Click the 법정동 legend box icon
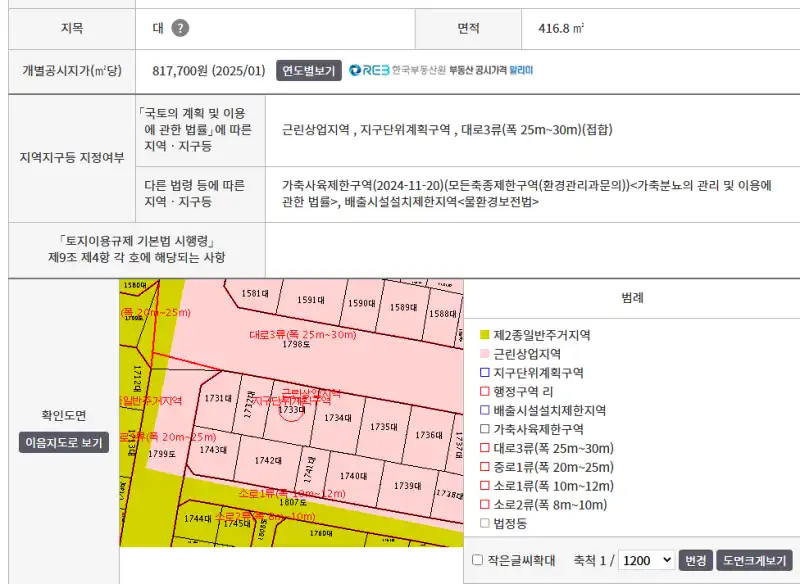800x584 pixels. click(485, 523)
